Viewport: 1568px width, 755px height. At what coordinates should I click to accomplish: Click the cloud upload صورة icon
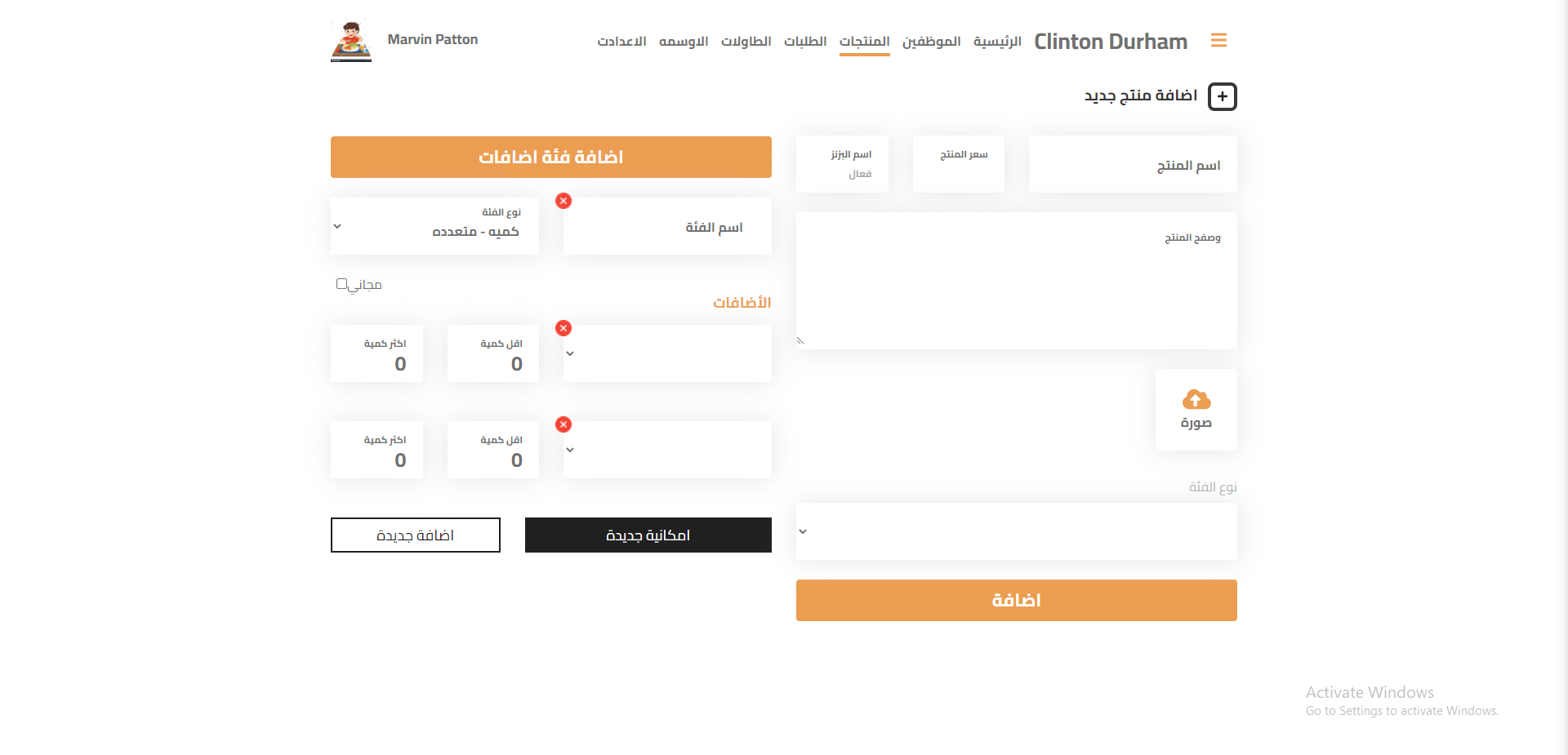point(1196,401)
